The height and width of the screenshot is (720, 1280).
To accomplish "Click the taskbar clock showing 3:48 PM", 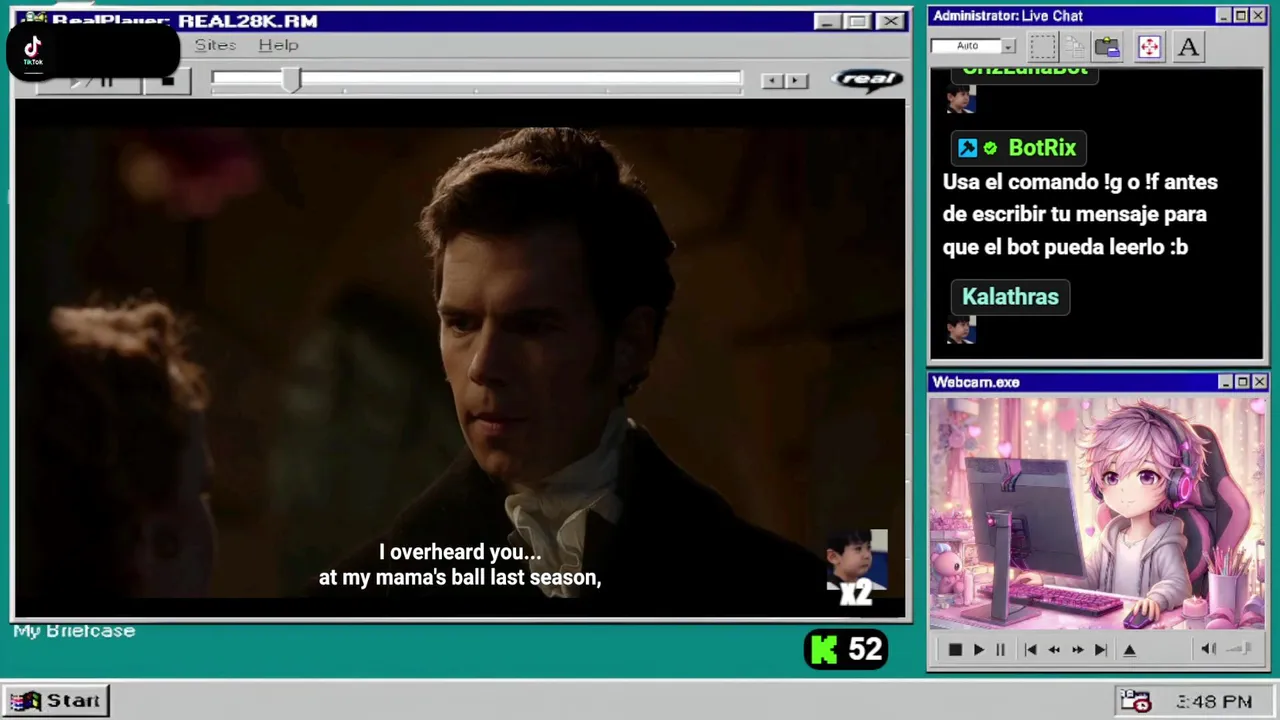I will (x=1214, y=702).
